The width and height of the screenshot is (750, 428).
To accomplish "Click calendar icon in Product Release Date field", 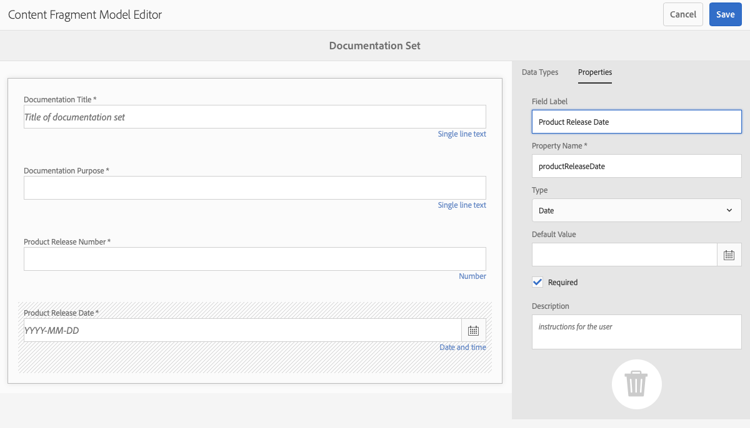I will (x=473, y=330).
